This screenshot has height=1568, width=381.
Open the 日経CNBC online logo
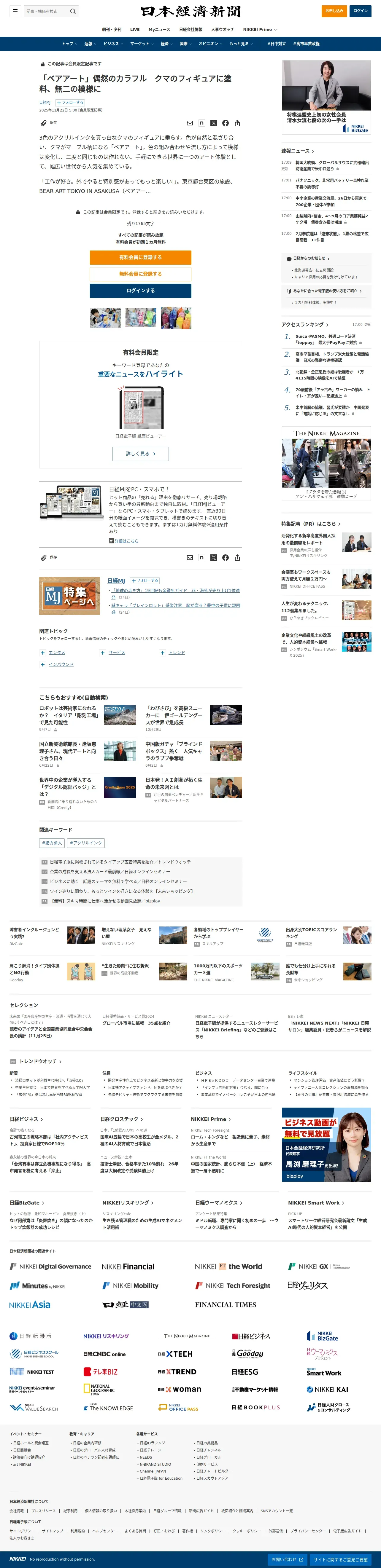click(x=104, y=1354)
